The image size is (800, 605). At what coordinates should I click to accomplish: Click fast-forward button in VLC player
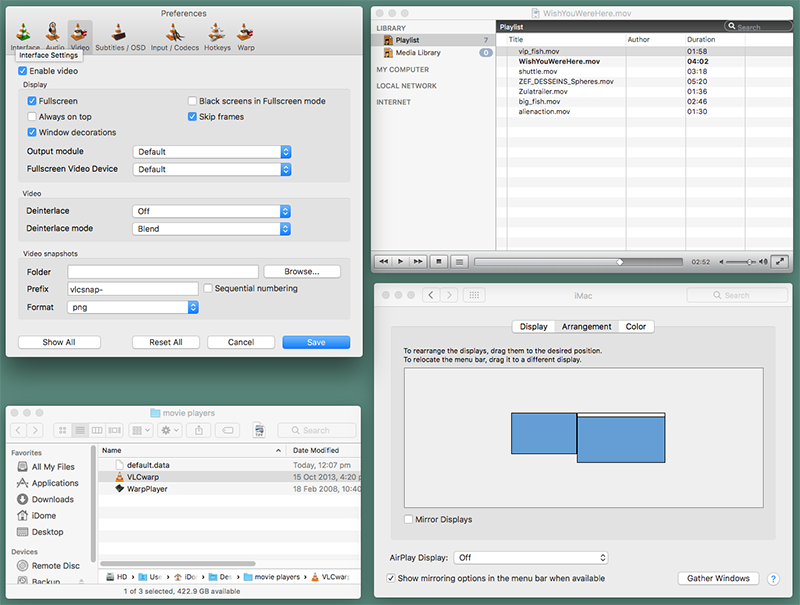(x=418, y=262)
